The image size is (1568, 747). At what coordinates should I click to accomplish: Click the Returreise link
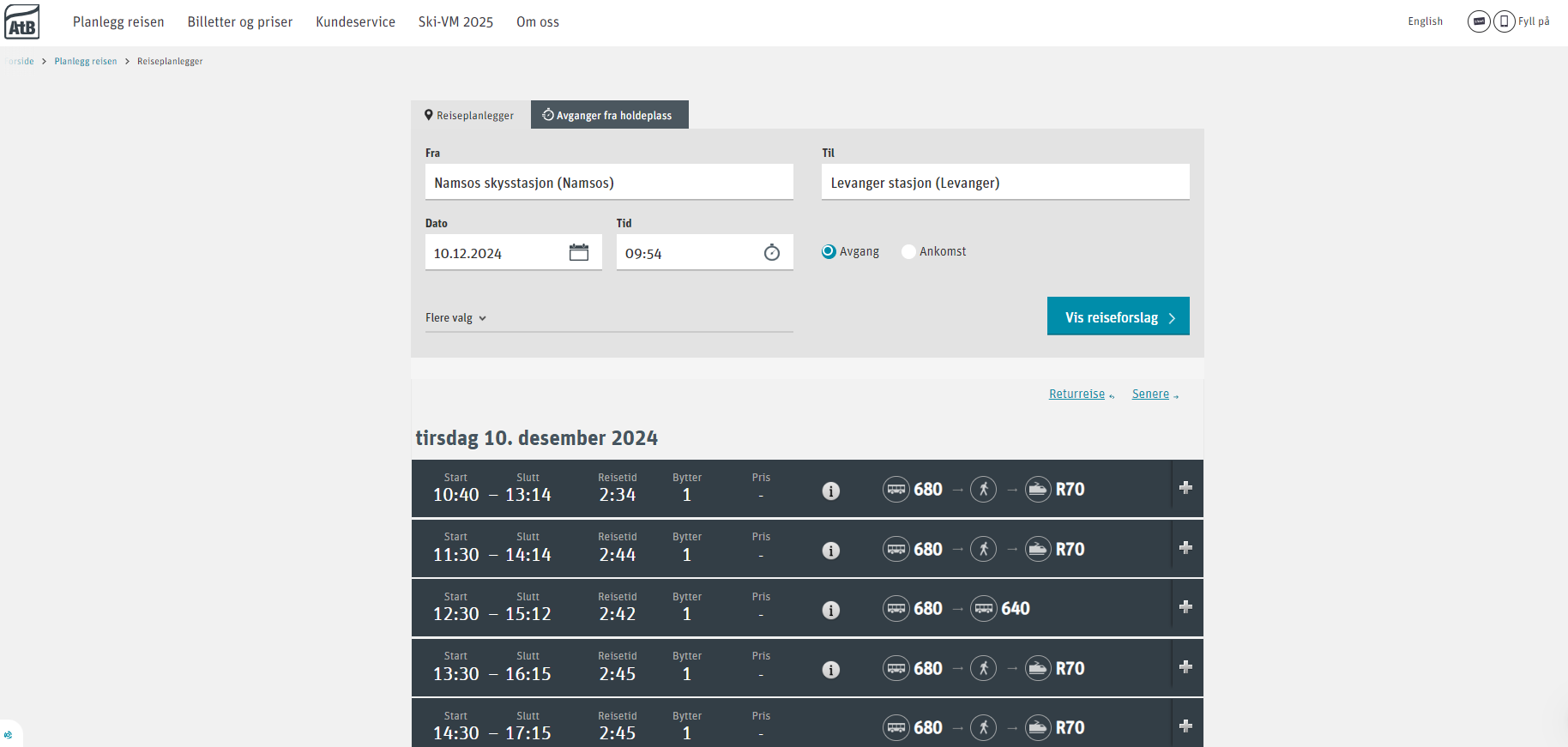(1076, 394)
